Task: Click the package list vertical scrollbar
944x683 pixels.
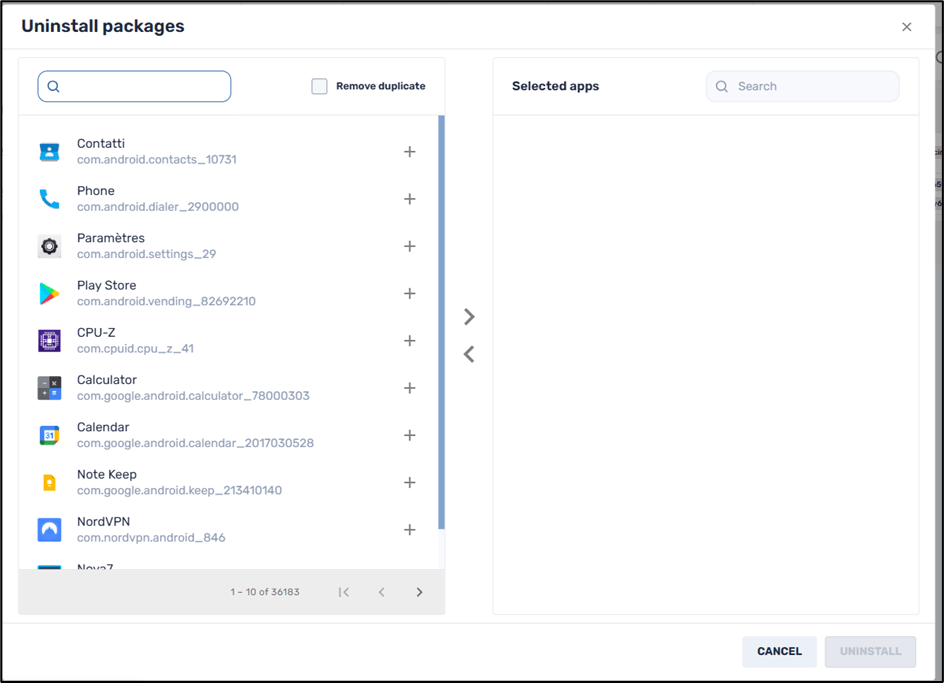Action: pyautogui.click(x=441, y=320)
